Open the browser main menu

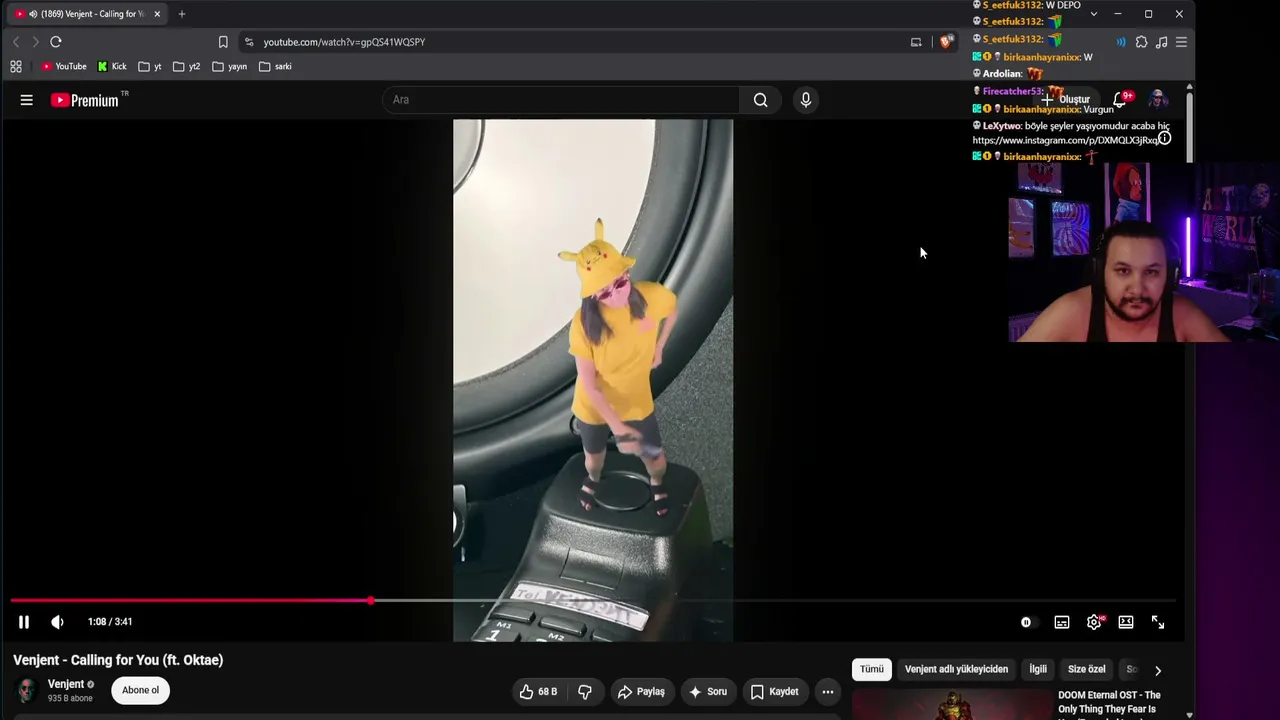(1181, 42)
